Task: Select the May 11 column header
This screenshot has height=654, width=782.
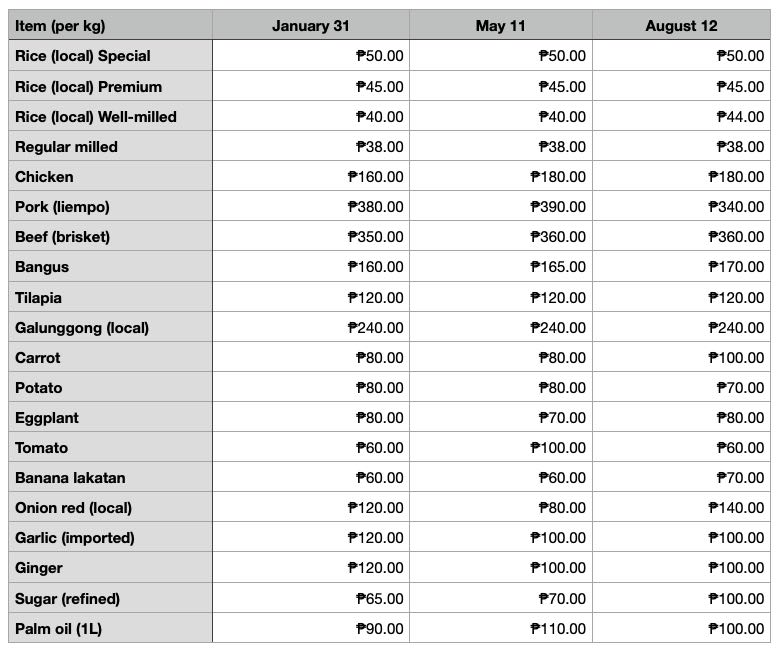Action: click(x=501, y=25)
